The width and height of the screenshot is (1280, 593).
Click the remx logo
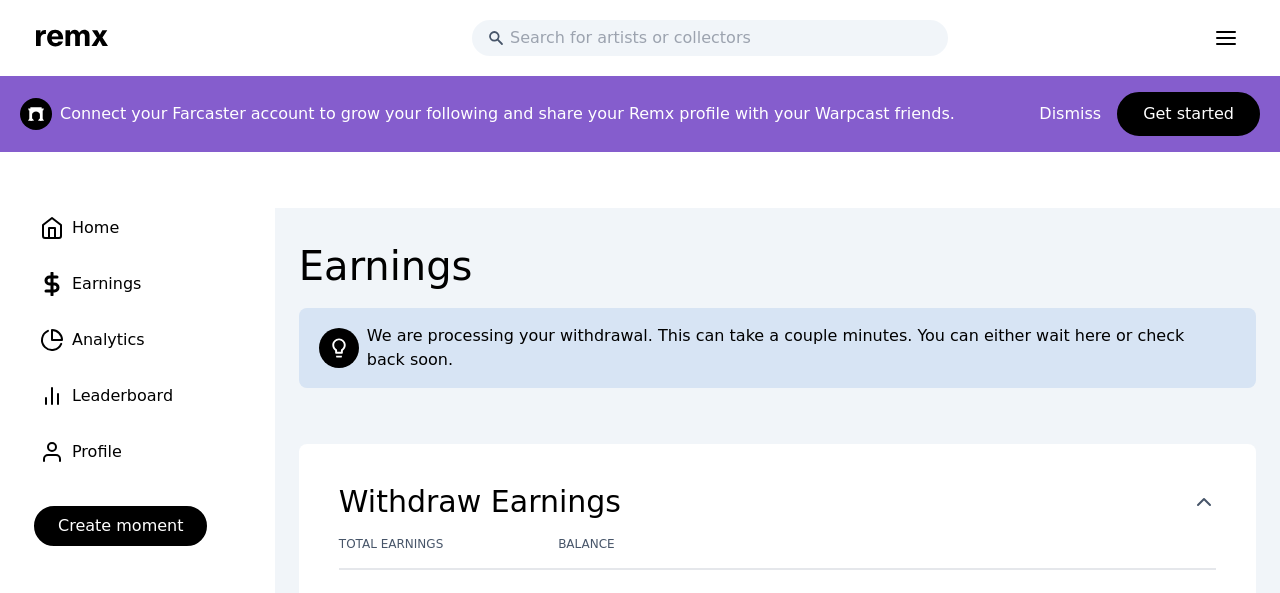[72, 38]
